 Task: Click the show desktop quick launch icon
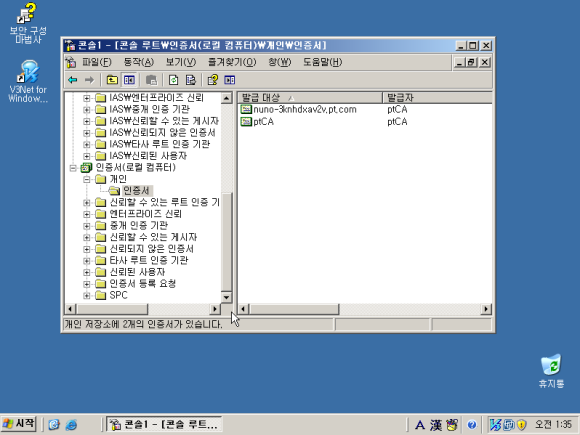click(54, 425)
